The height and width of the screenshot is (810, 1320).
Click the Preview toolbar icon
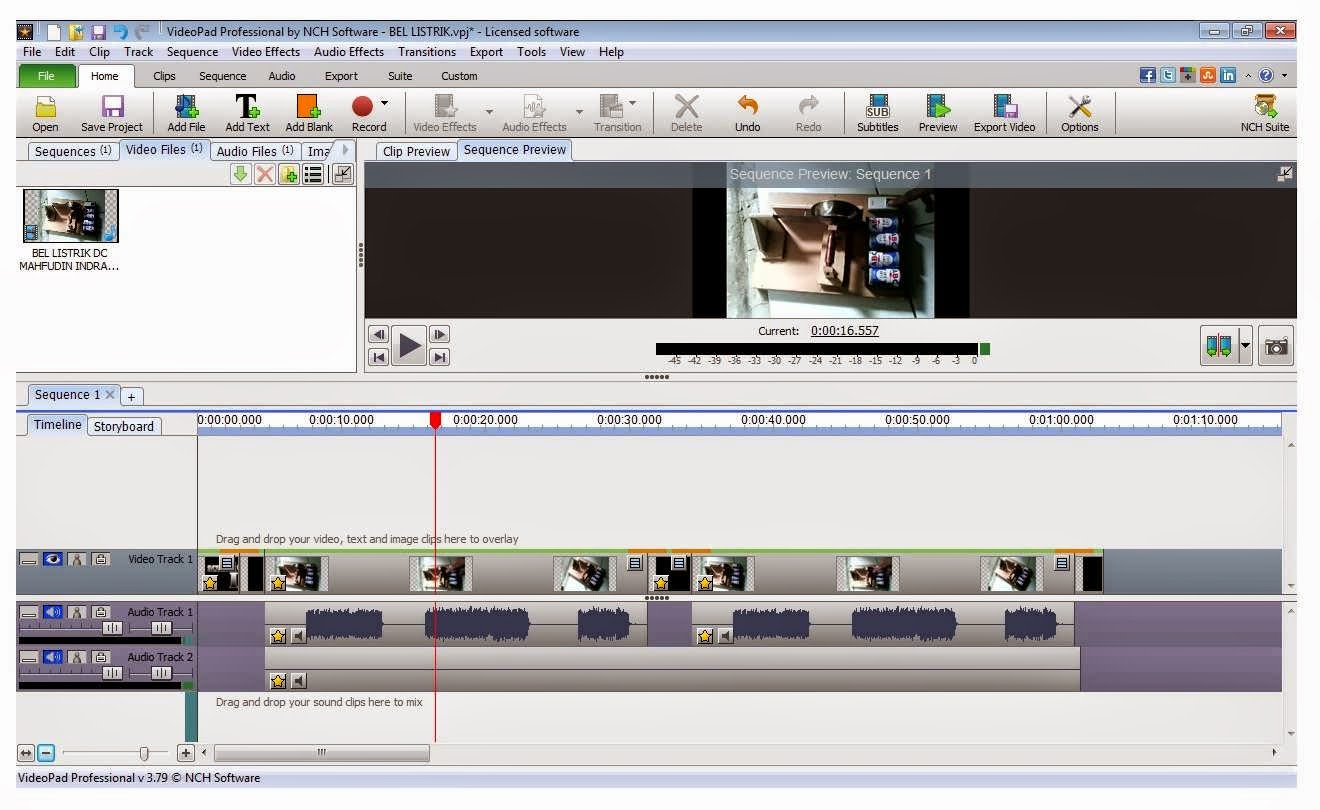click(938, 113)
